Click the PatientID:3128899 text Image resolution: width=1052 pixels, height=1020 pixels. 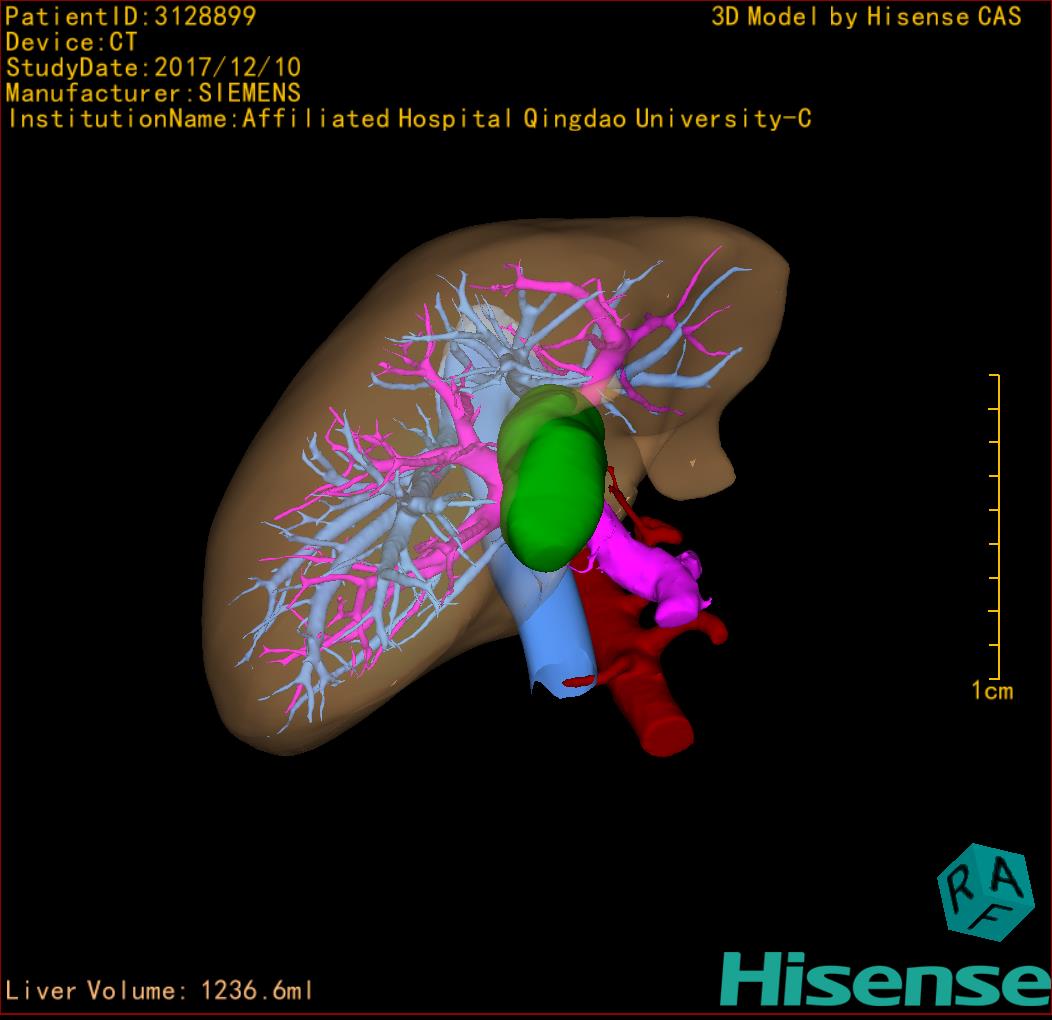[131, 16]
